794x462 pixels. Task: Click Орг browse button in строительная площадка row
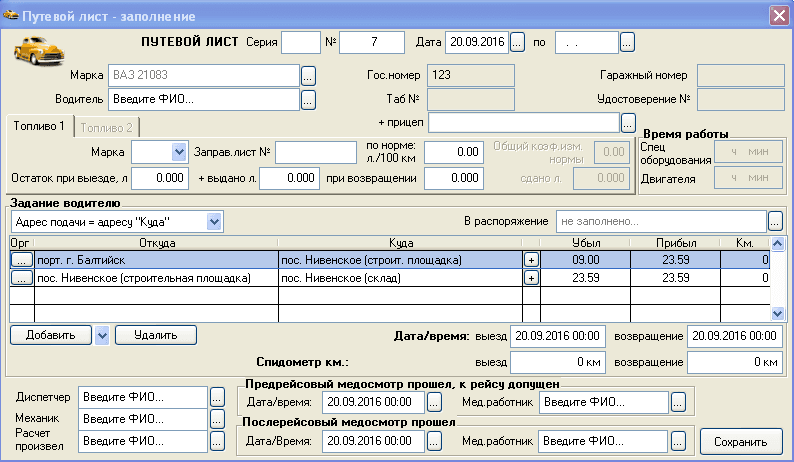tap(22, 278)
